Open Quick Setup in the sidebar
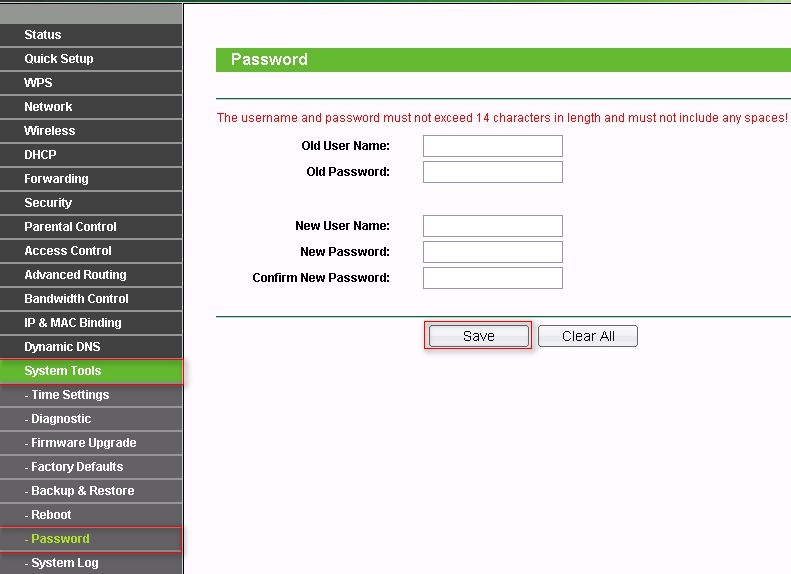791x574 pixels. [91, 59]
